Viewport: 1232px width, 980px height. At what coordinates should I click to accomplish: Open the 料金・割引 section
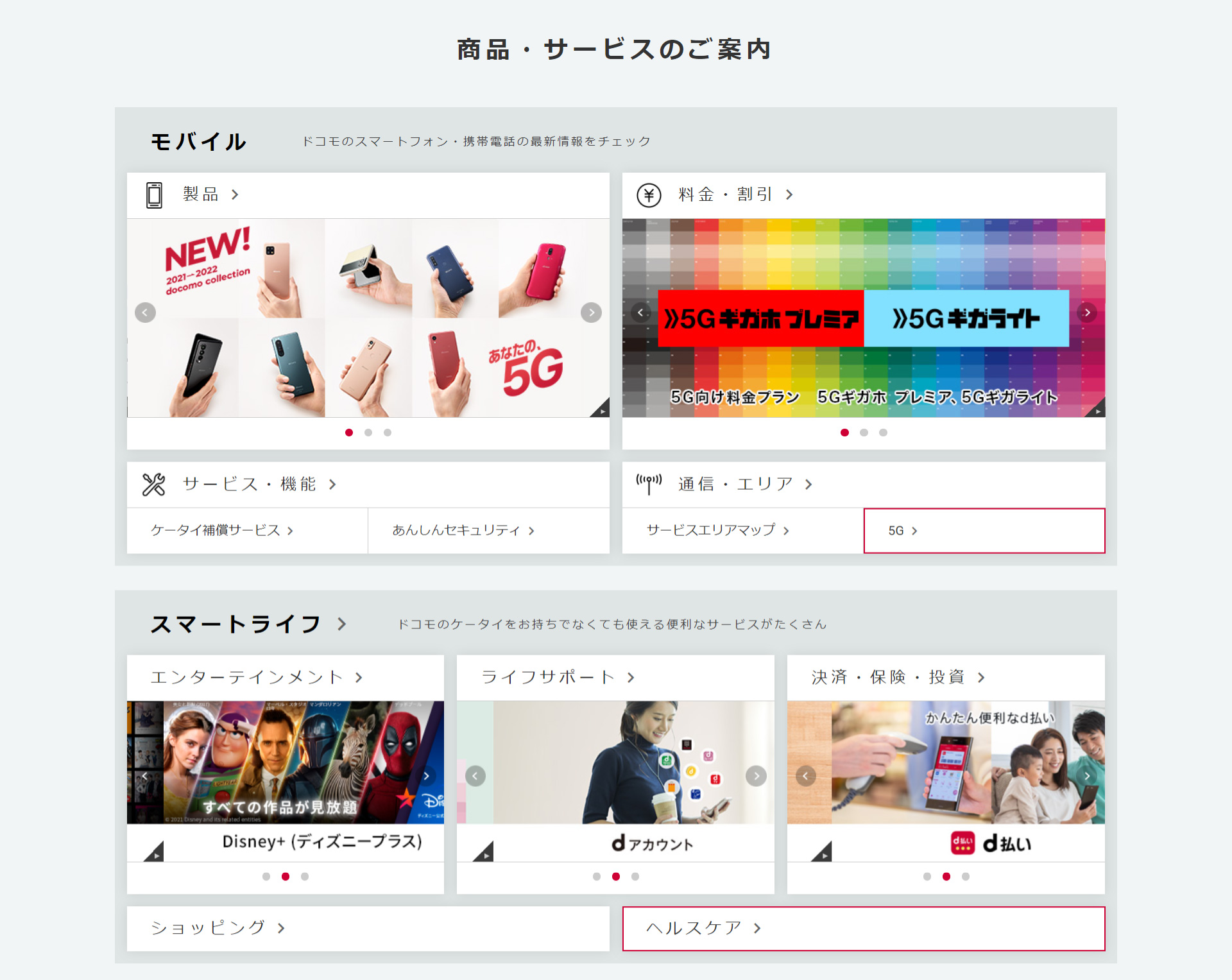tap(864, 195)
